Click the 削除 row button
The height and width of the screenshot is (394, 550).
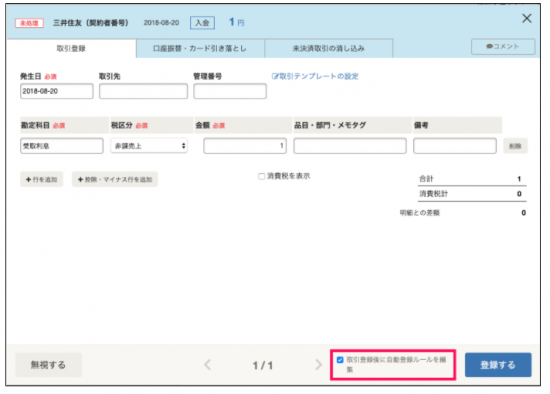(x=515, y=146)
